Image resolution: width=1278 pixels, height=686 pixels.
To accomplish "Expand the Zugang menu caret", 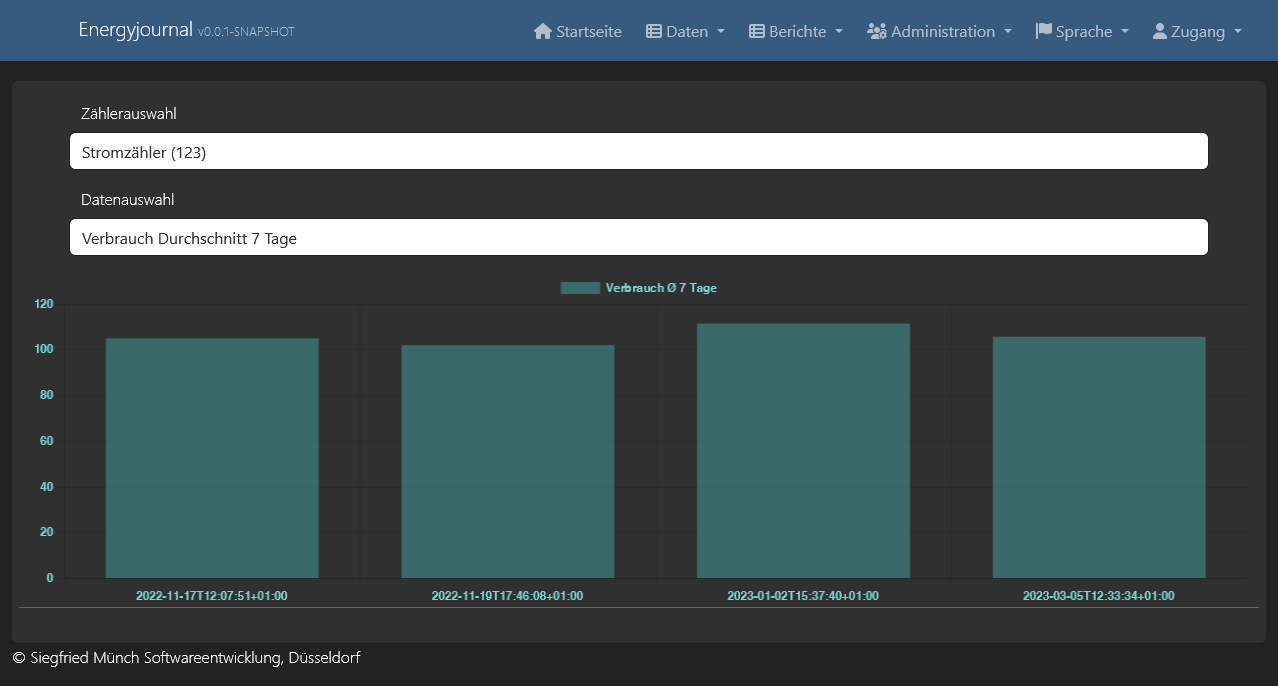I will [x=1238, y=32].
